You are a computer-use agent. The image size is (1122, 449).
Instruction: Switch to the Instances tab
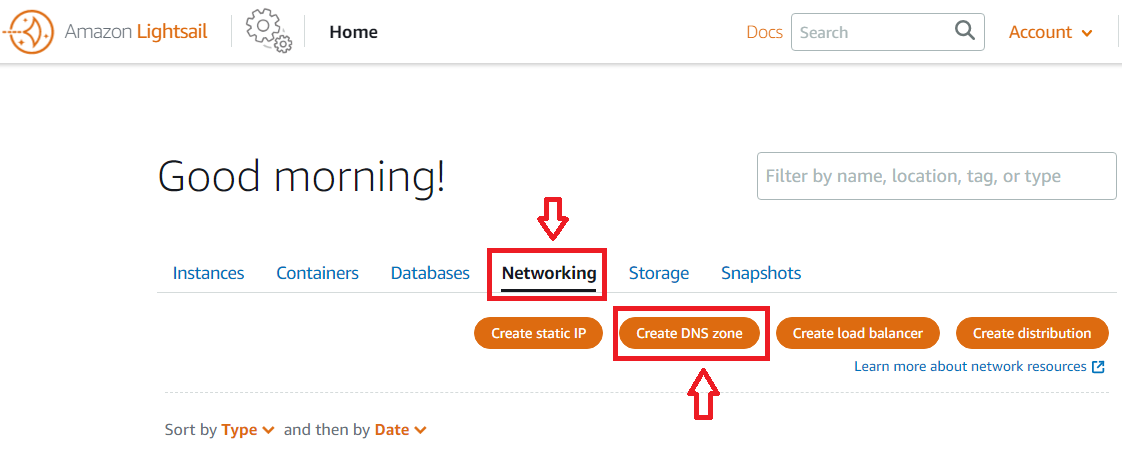click(208, 273)
